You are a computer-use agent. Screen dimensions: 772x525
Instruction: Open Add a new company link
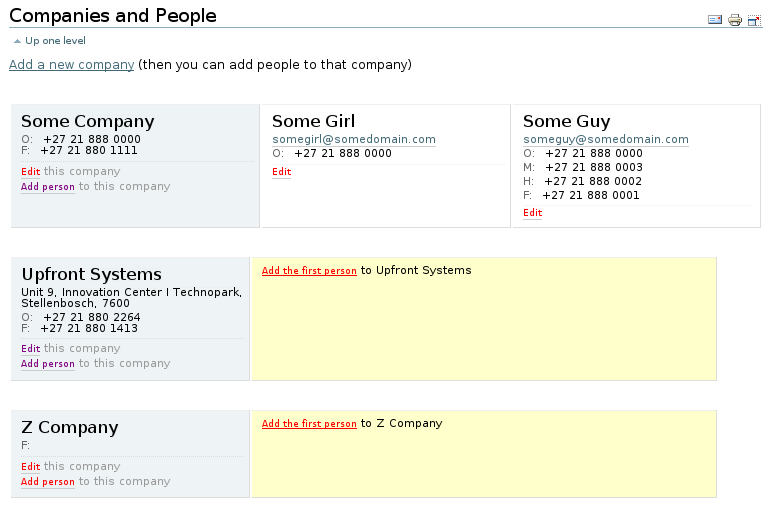(71, 65)
